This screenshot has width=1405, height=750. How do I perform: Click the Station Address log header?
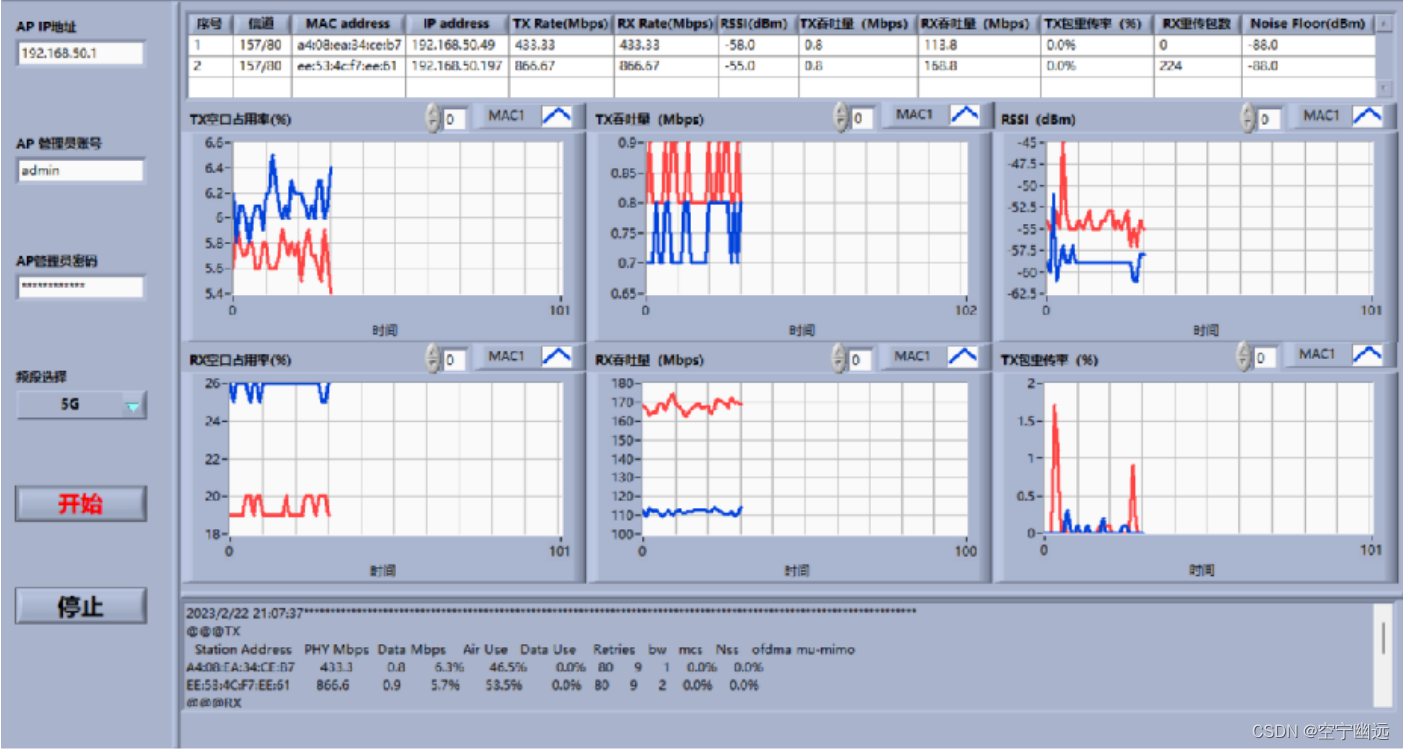point(244,649)
